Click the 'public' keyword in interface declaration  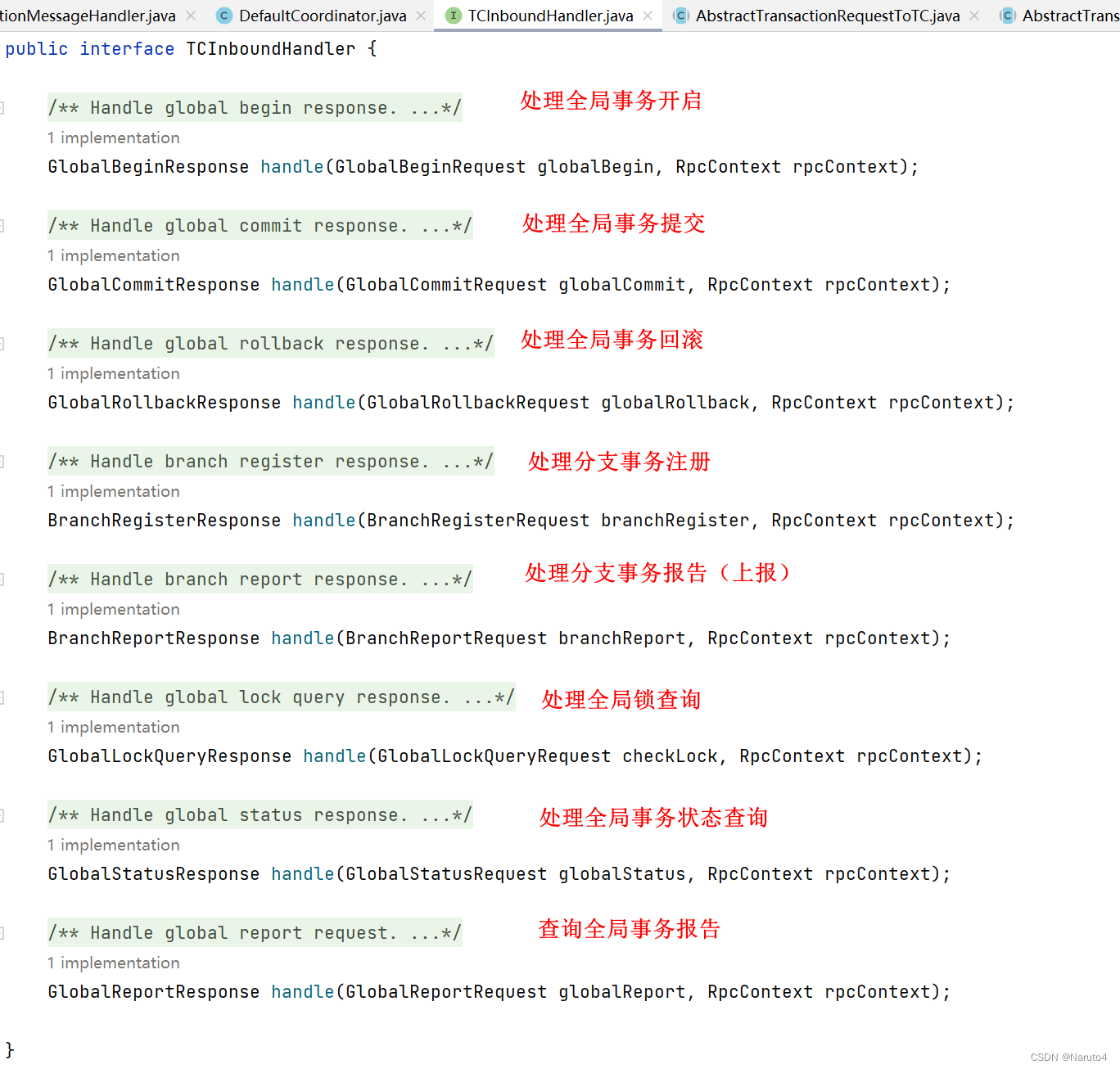point(37,49)
